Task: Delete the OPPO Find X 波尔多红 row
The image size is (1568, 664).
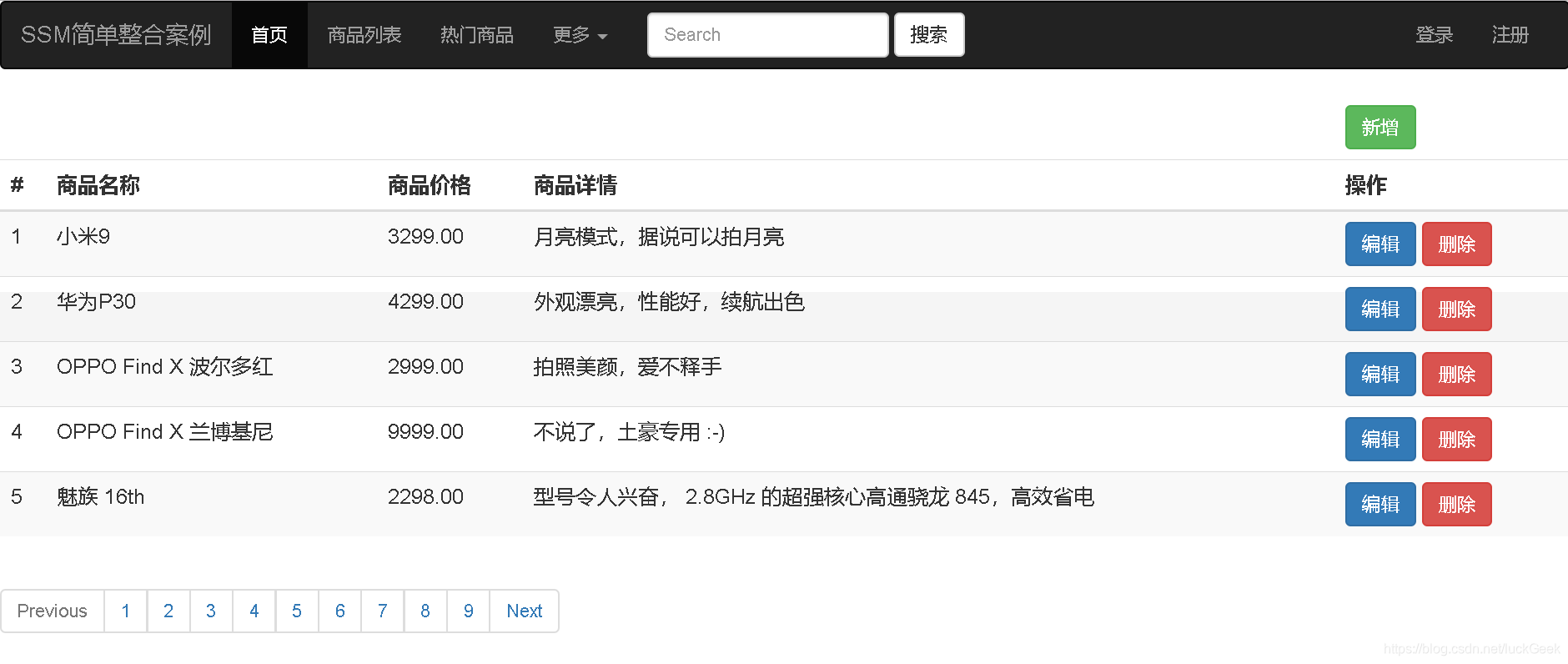Action: [x=1457, y=375]
